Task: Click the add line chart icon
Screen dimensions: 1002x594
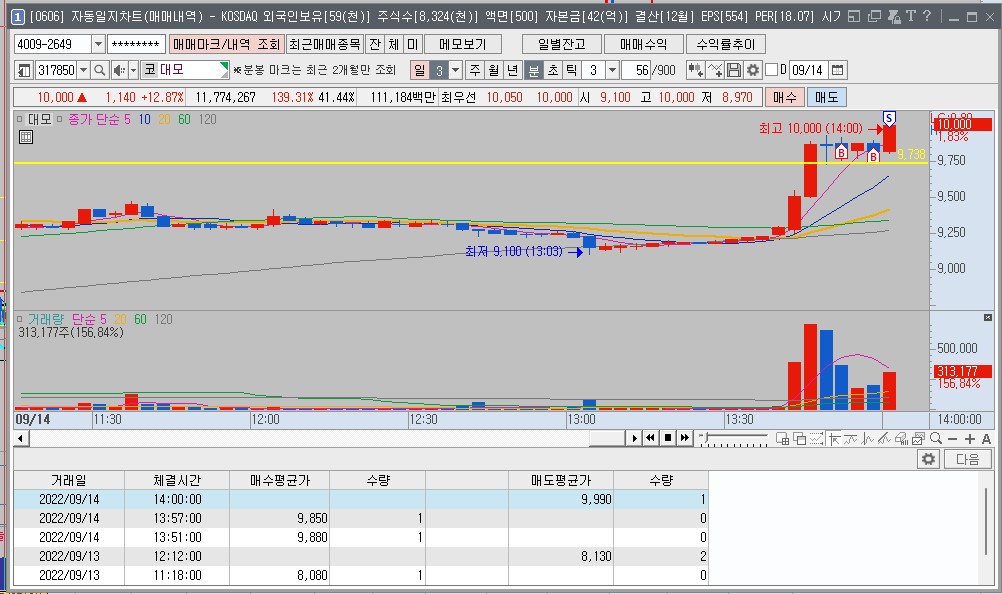Action: click(715, 70)
